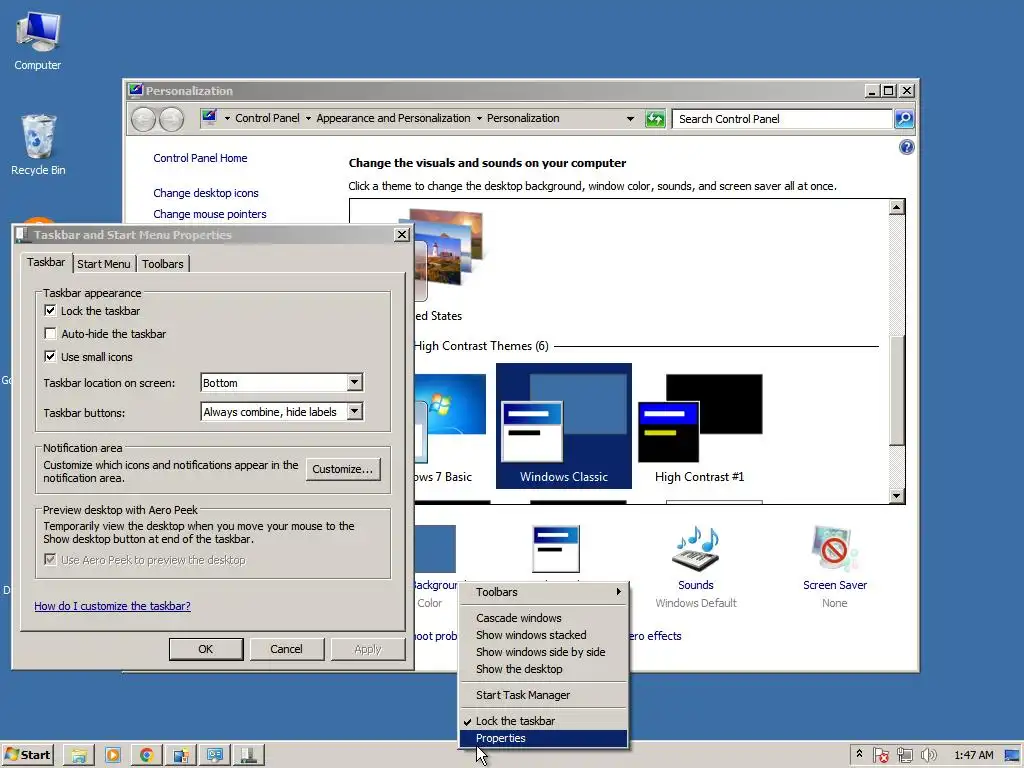
Task: Refresh the Personalization window
Action: click(655, 119)
